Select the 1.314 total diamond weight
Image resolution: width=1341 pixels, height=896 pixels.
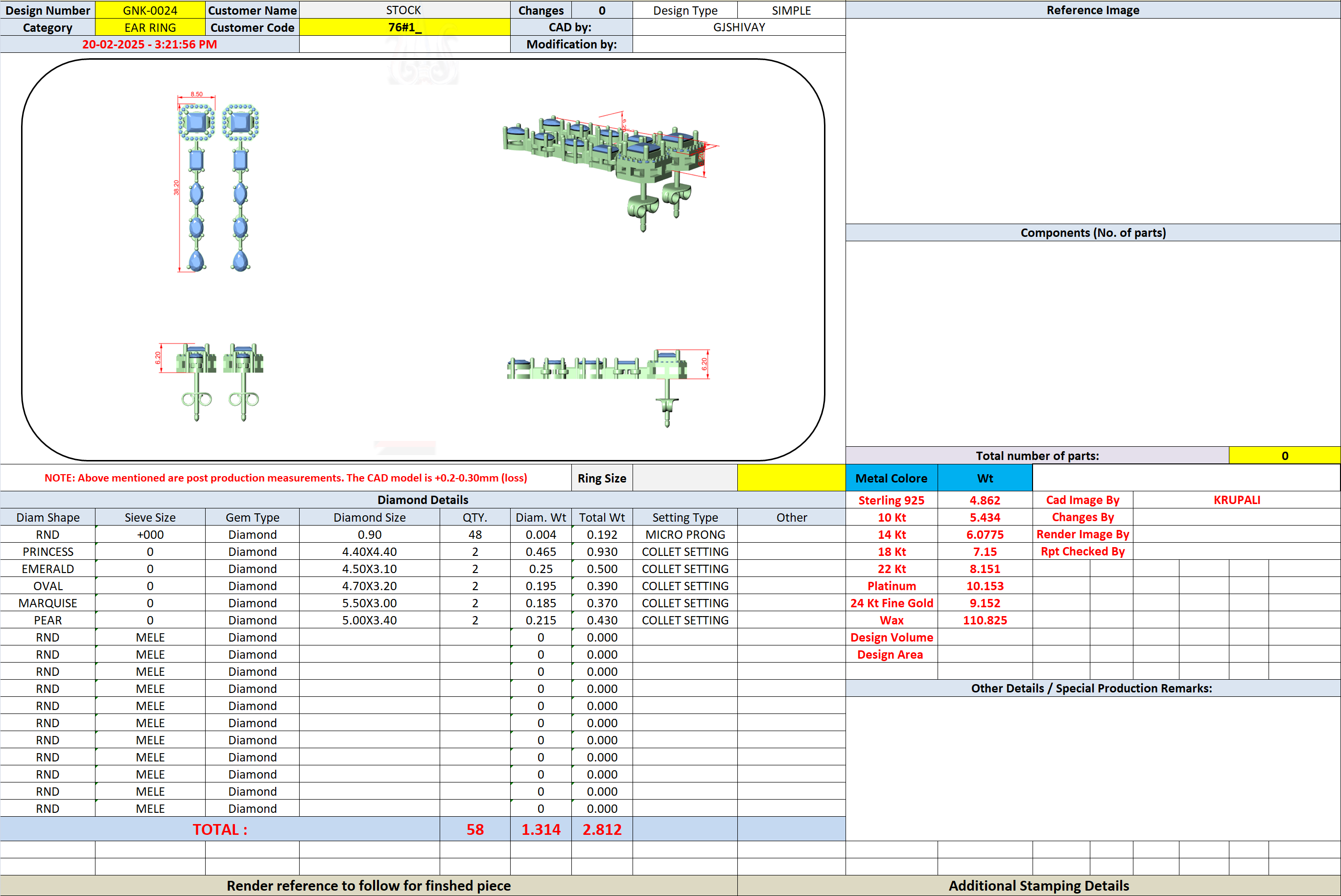[541, 829]
